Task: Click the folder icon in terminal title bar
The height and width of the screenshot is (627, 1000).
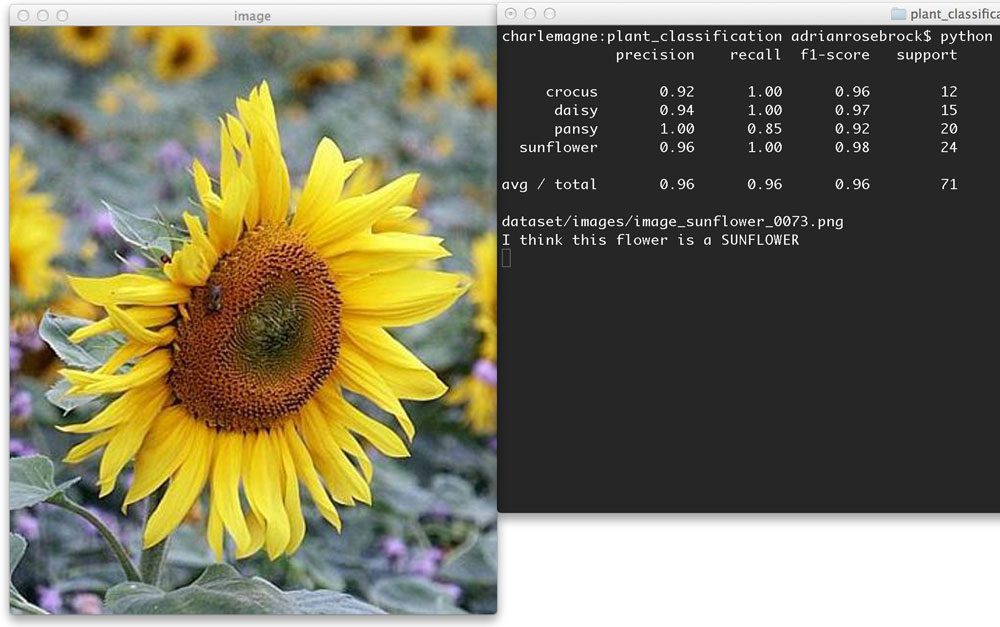Action: (899, 13)
